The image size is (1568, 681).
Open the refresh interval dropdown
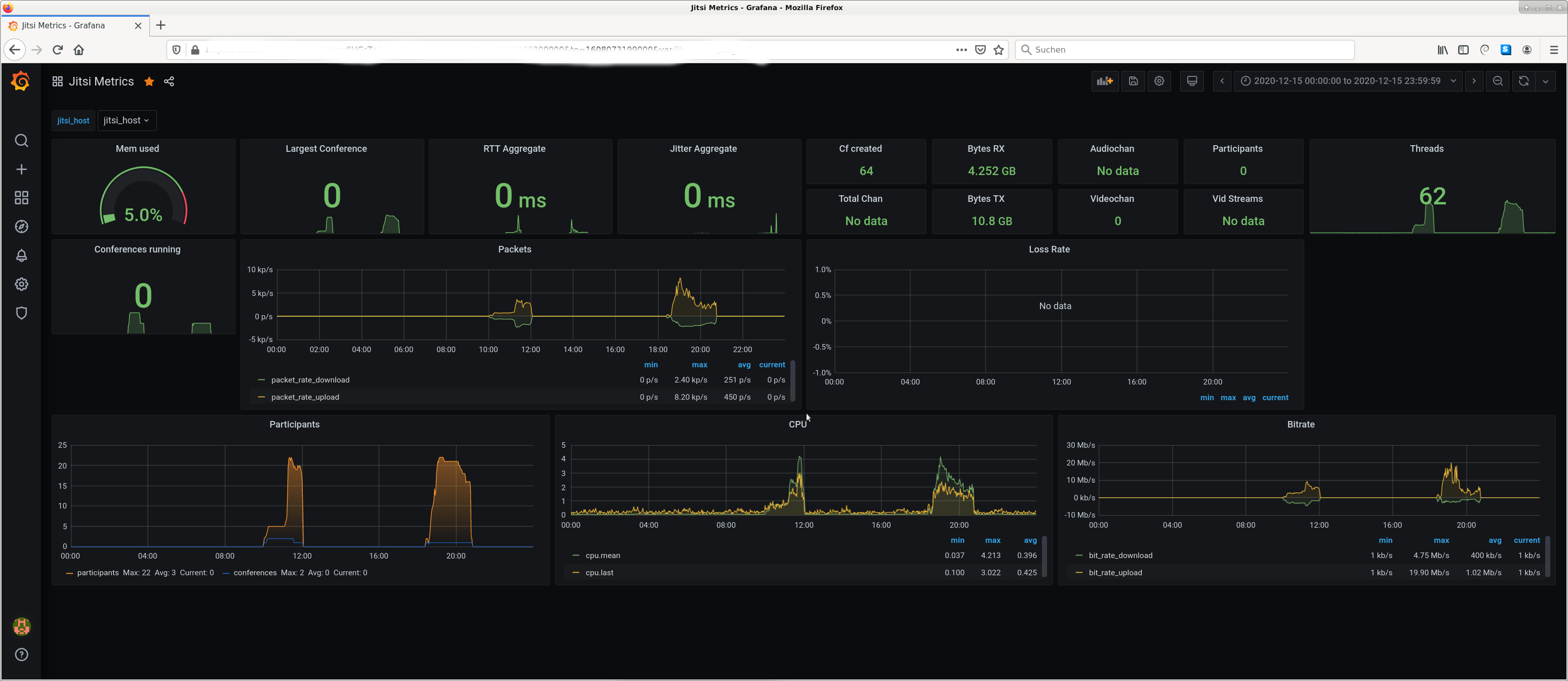click(x=1545, y=81)
